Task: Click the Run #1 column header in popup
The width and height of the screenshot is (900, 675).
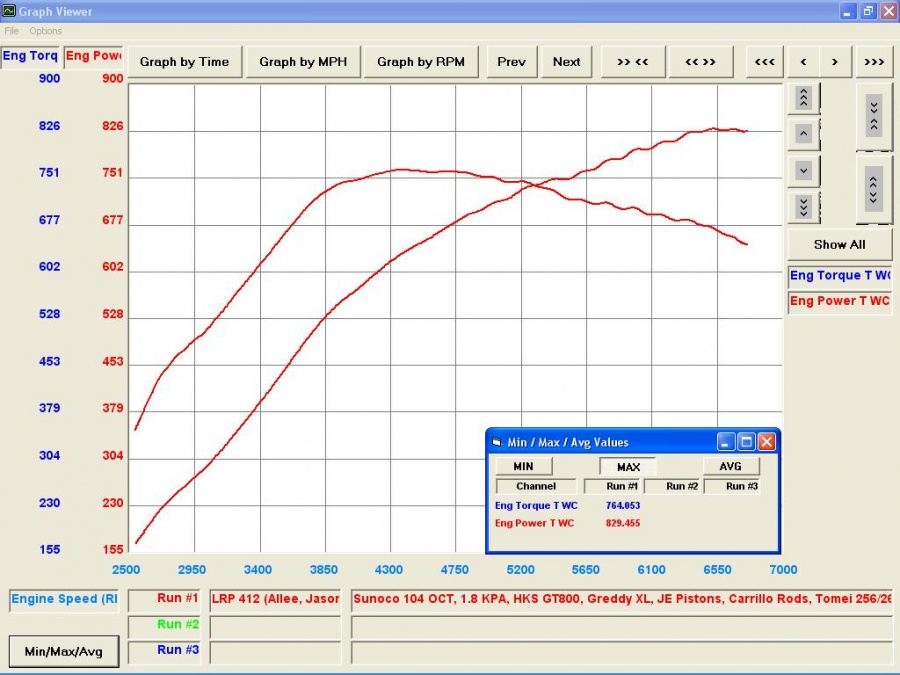Action: click(613, 486)
